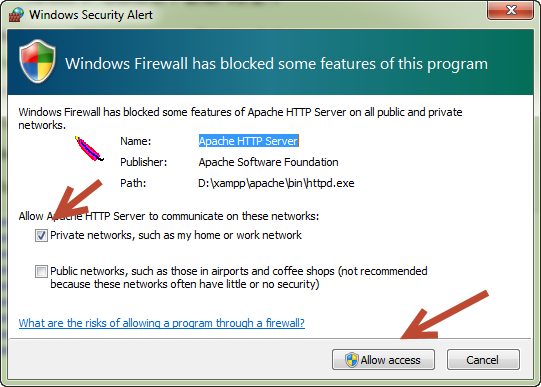Click the Allow access button
Viewport: 541px width, 387px height.
pos(383,360)
